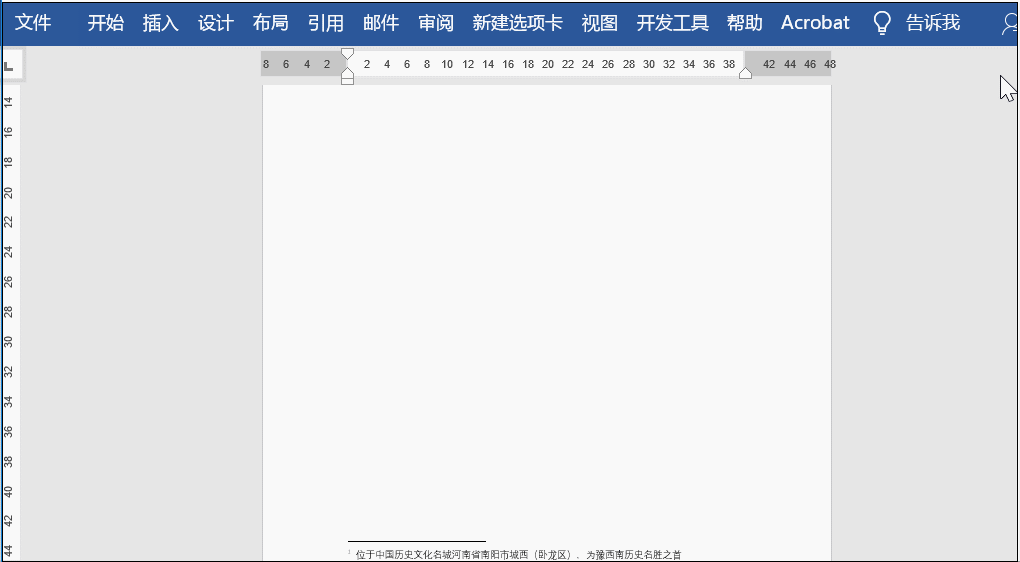Open the 开发工具 (Developer) tab

(x=672, y=23)
